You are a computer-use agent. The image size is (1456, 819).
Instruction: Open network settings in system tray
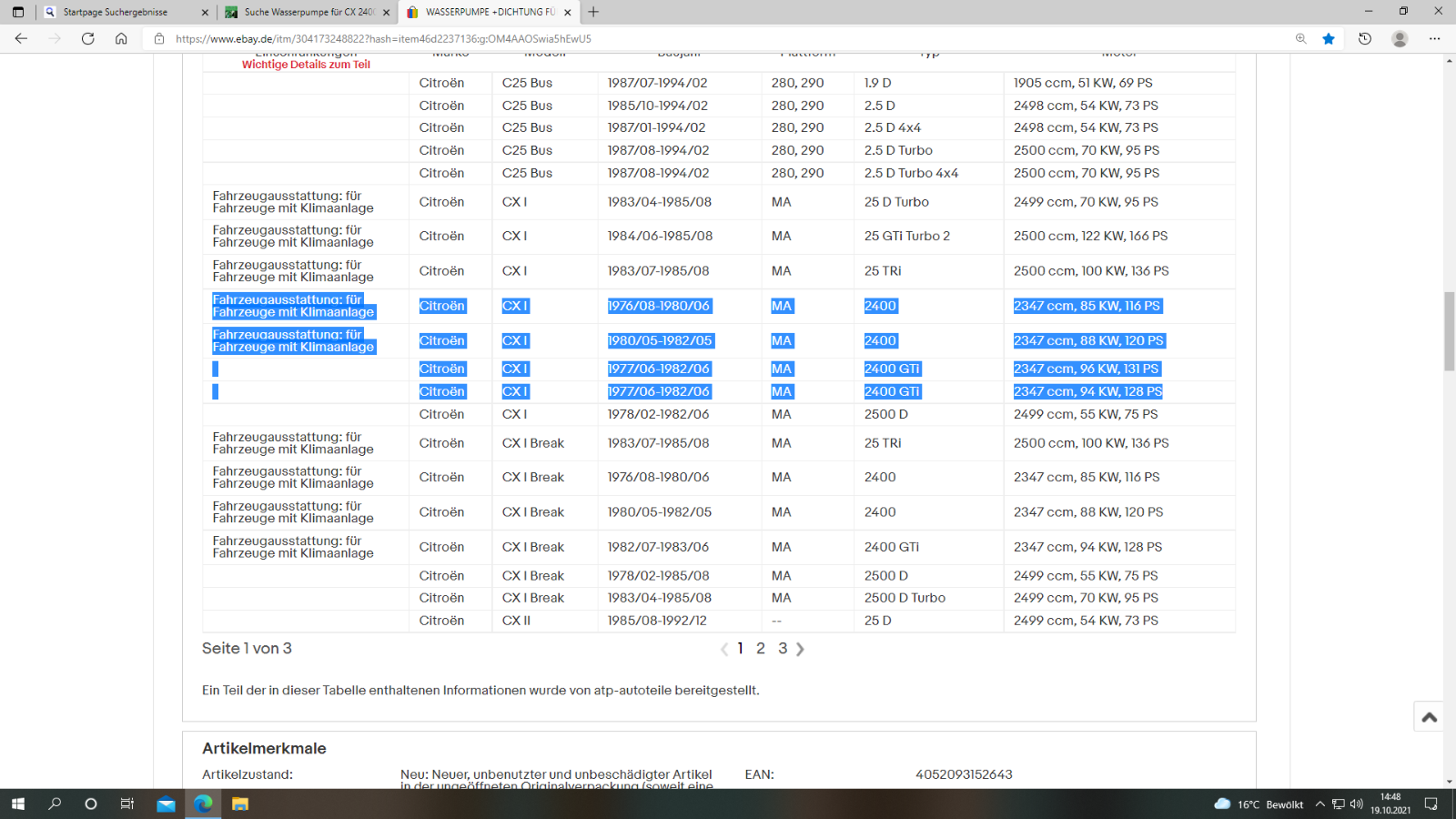coord(1339,804)
